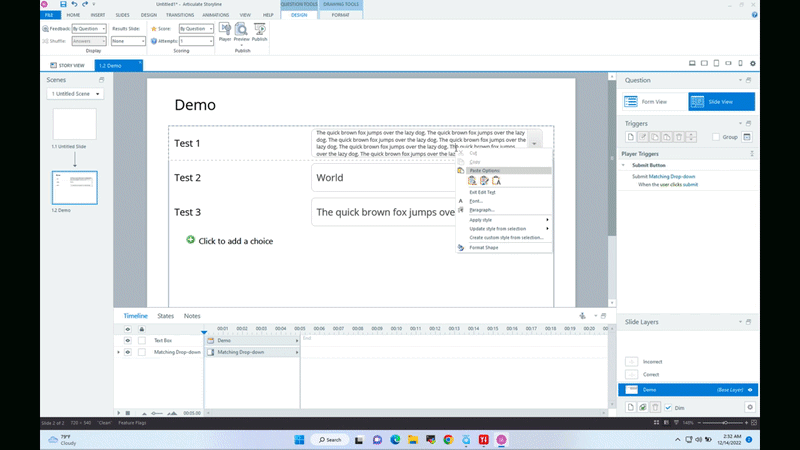Enable the Group checkbox in Triggers

point(716,137)
